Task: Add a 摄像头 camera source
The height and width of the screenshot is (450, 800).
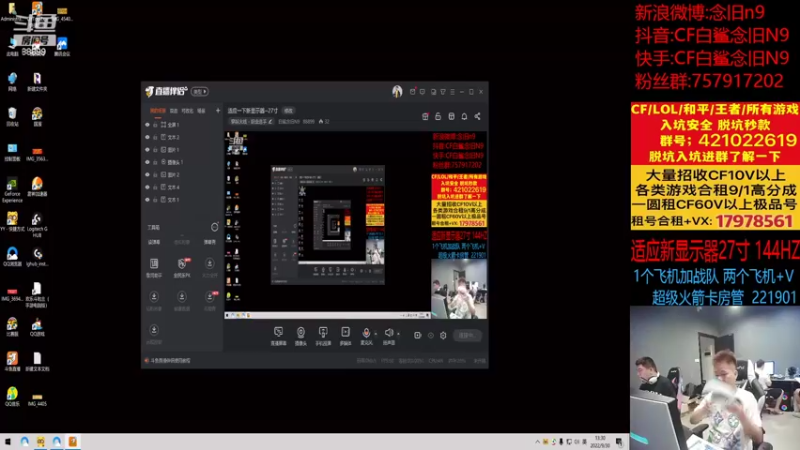Action: [301, 336]
